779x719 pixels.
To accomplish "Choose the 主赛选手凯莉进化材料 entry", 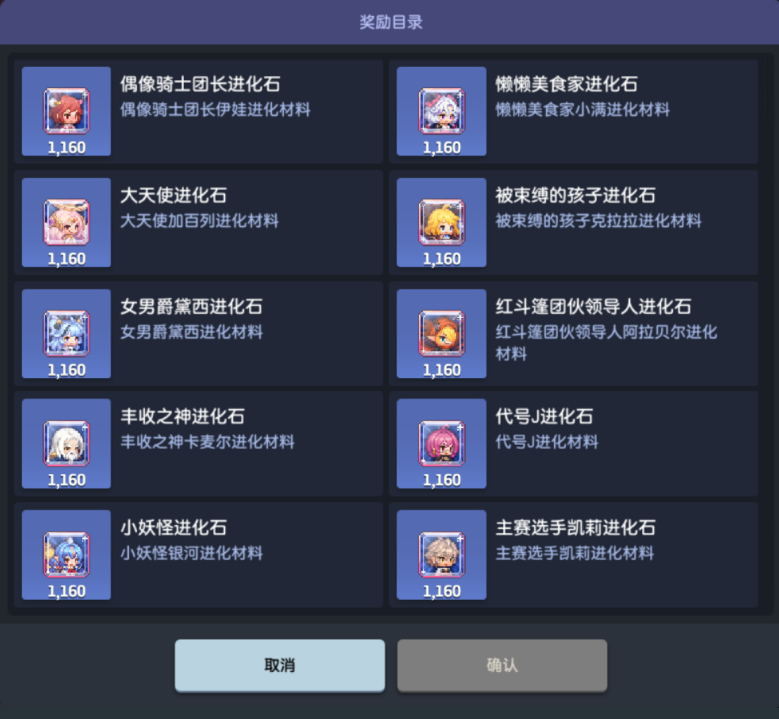I will point(573,555).
